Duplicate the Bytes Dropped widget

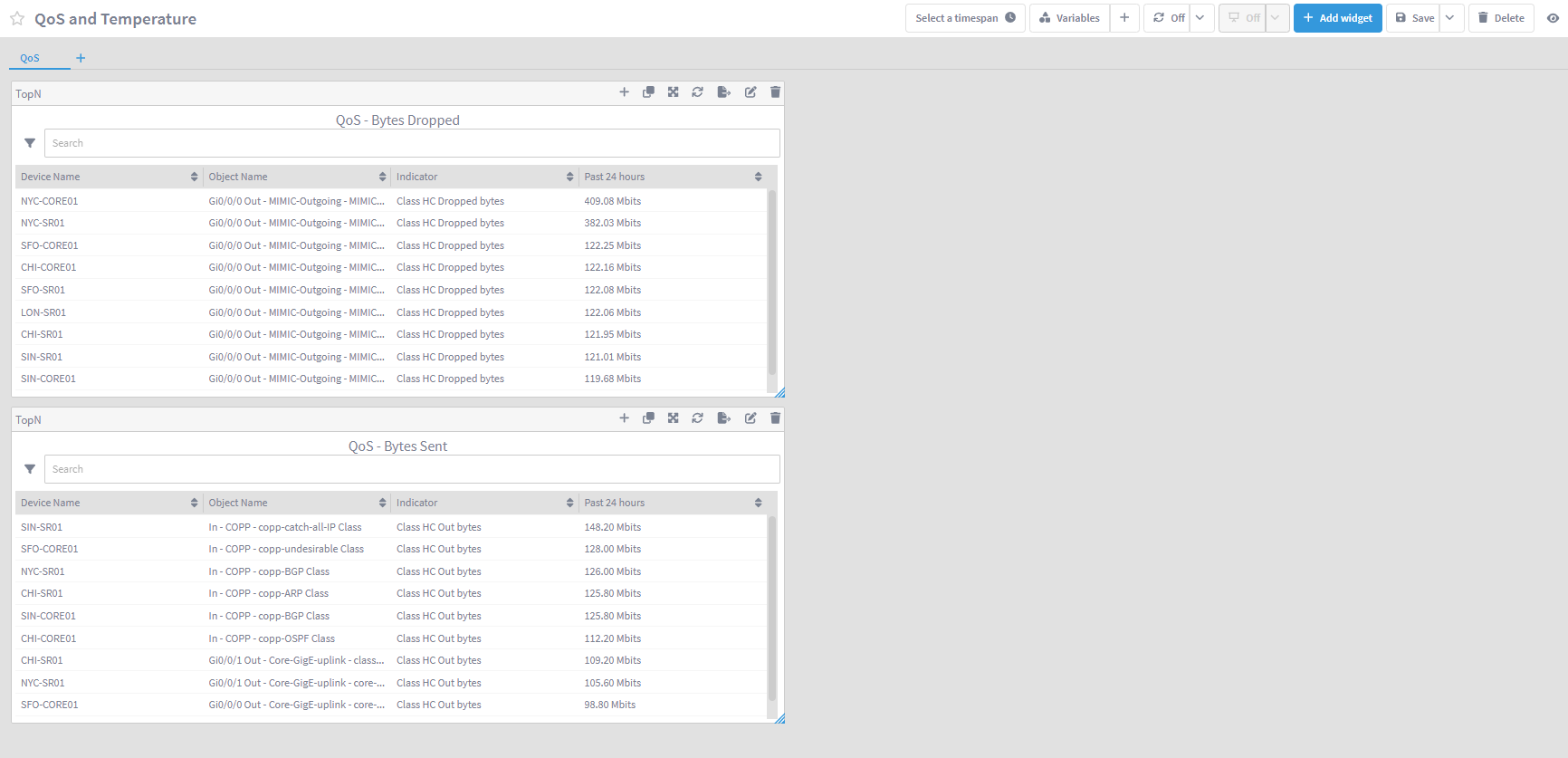648,92
